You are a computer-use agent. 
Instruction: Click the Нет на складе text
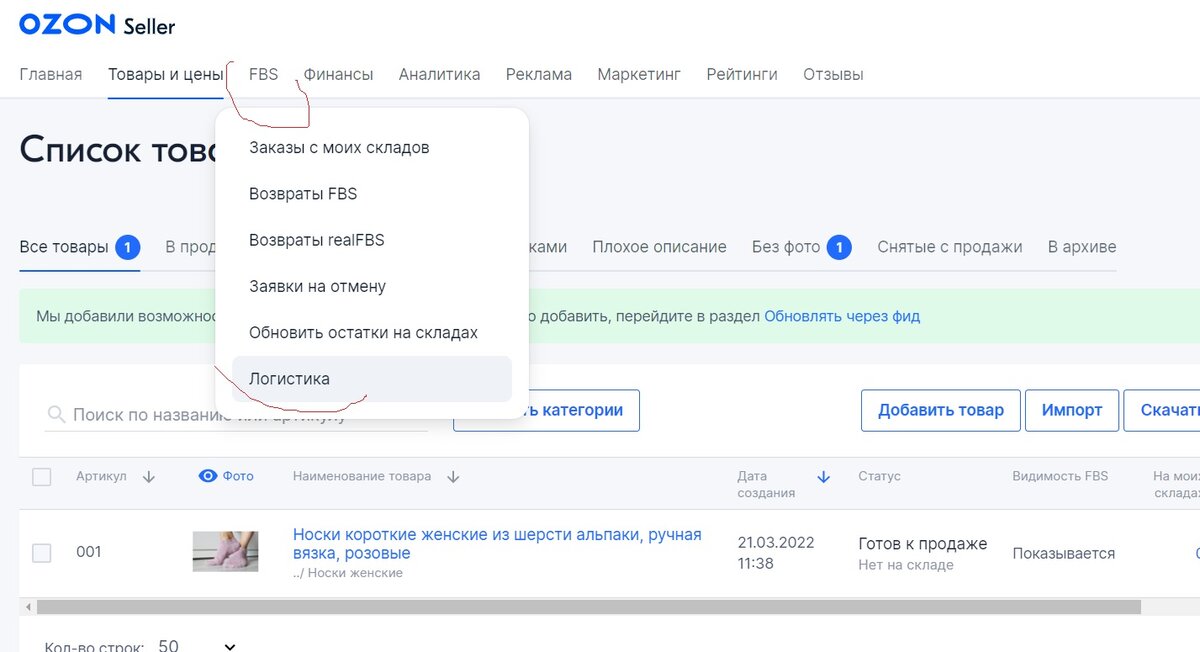click(x=906, y=565)
